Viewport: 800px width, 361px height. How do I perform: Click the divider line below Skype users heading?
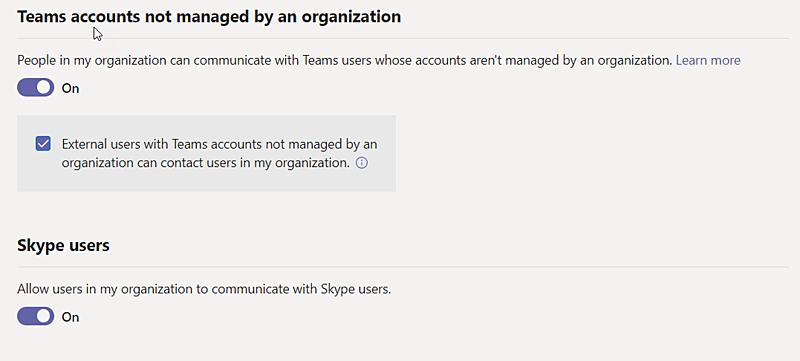[403, 267]
